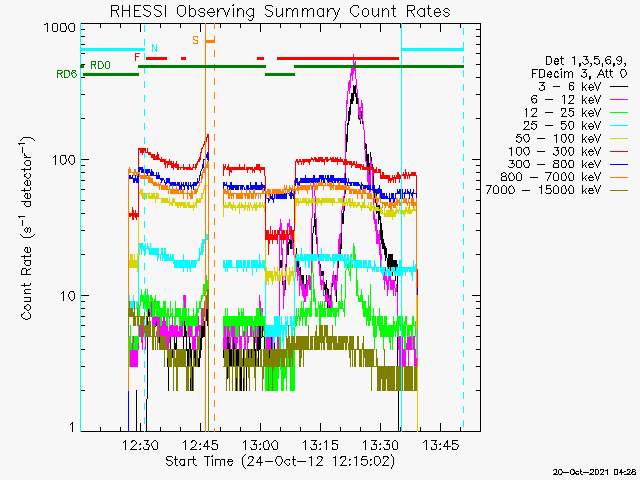Click the '12:45' x-axis tick label

point(200,445)
